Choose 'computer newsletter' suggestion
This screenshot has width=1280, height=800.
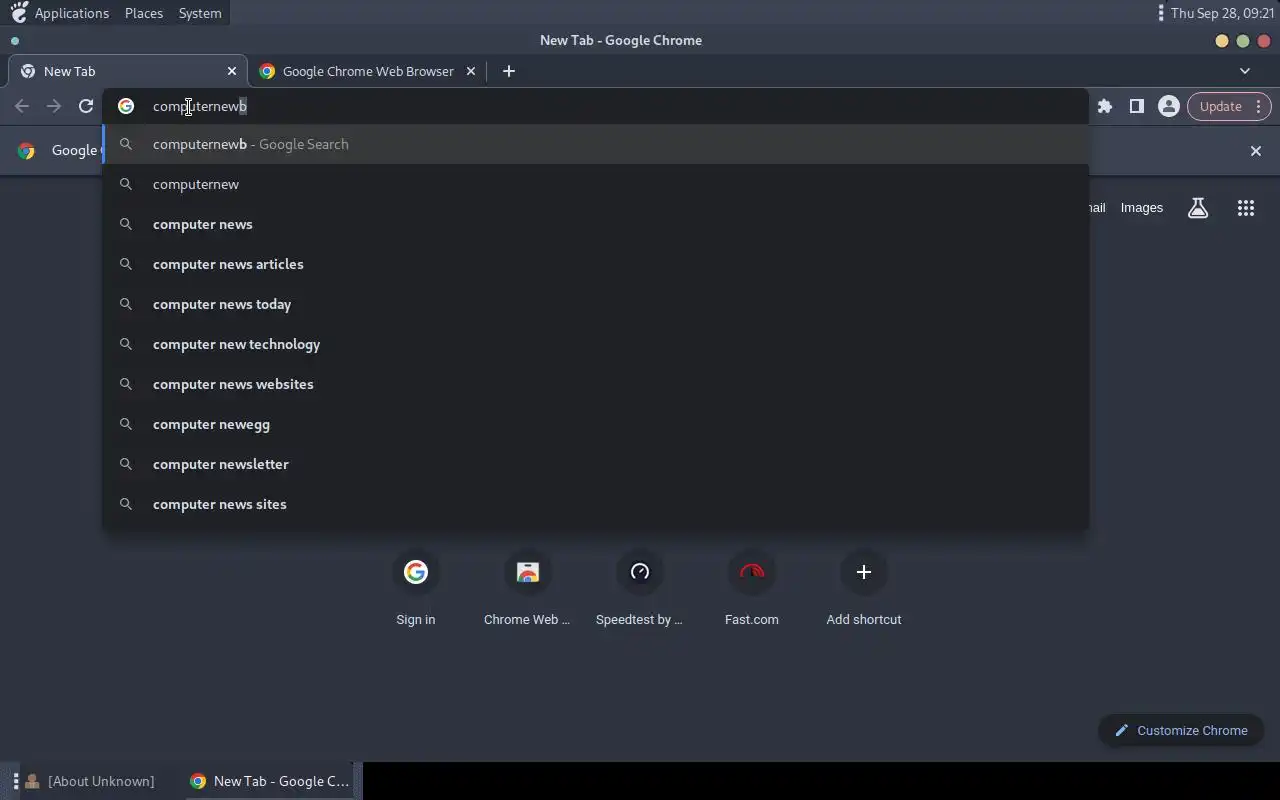pyautogui.click(x=595, y=464)
